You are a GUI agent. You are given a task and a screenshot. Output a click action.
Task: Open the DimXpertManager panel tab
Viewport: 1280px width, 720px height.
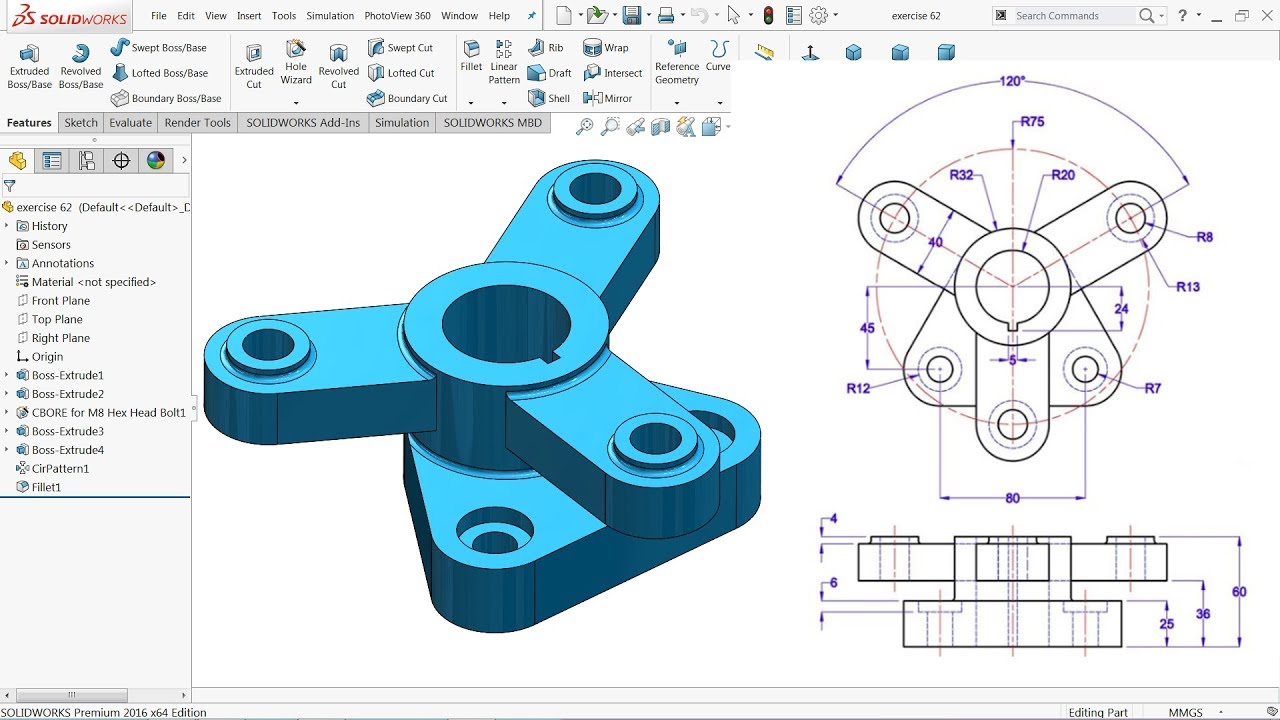point(121,161)
